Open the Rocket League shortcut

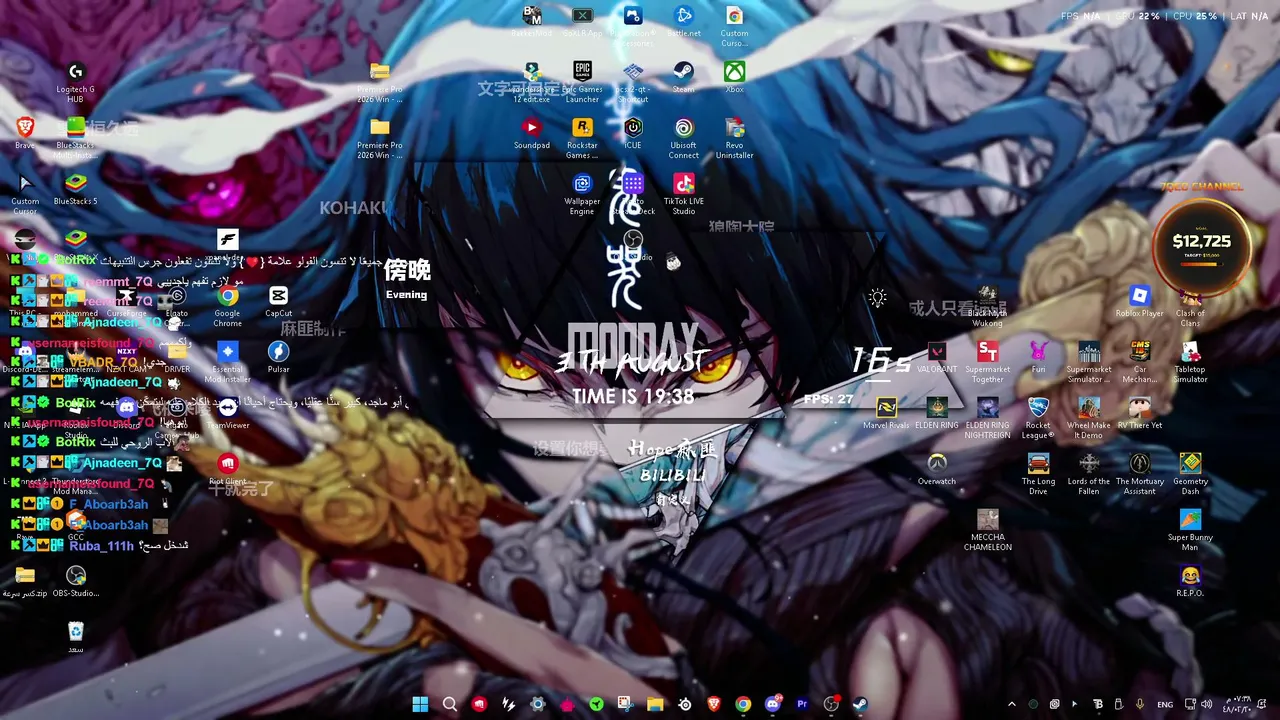point(1038,418)
